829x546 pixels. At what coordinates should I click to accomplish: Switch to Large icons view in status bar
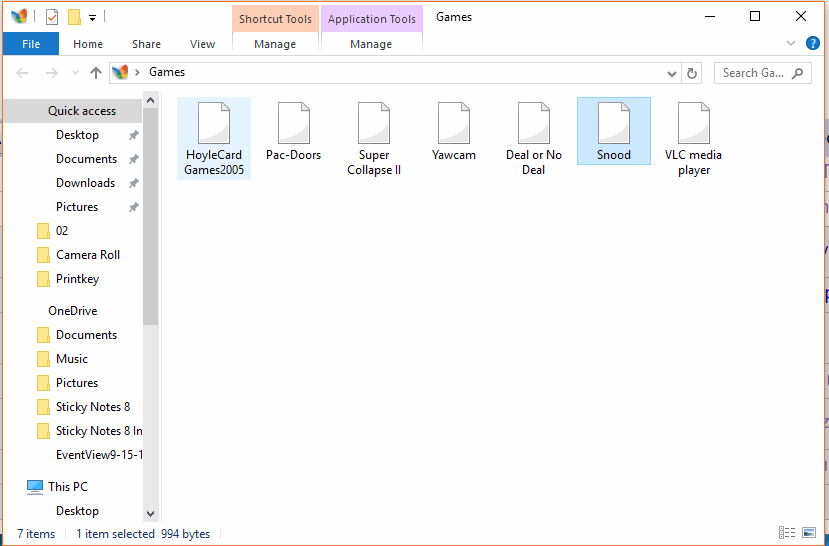pos(809,533)
